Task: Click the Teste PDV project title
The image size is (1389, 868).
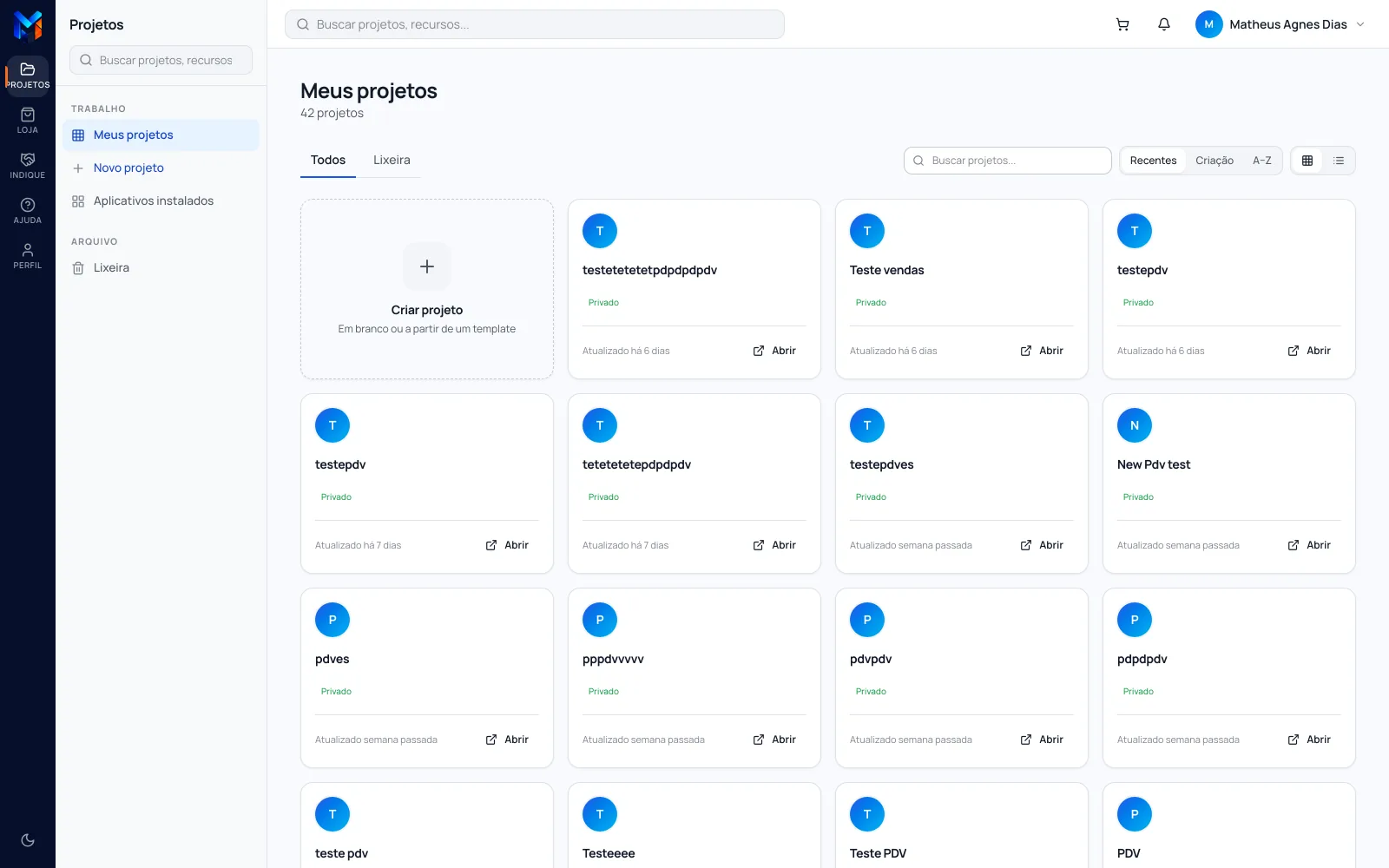Action: (x=878, y=853)
